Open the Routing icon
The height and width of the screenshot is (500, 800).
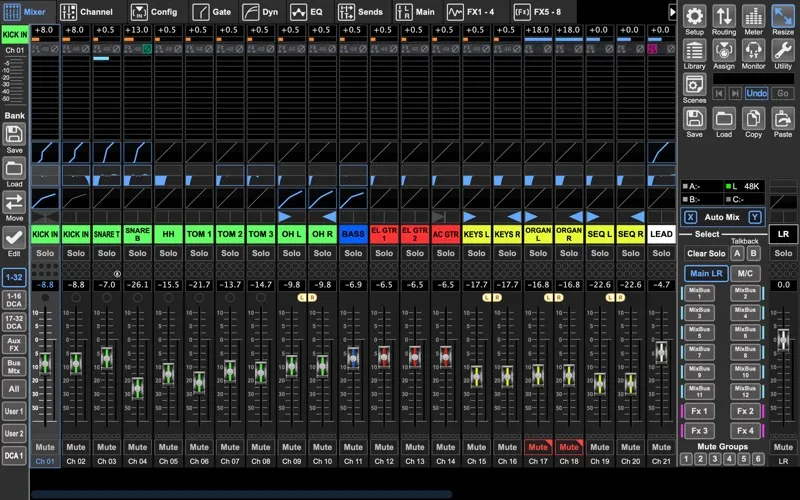point(724,16)
